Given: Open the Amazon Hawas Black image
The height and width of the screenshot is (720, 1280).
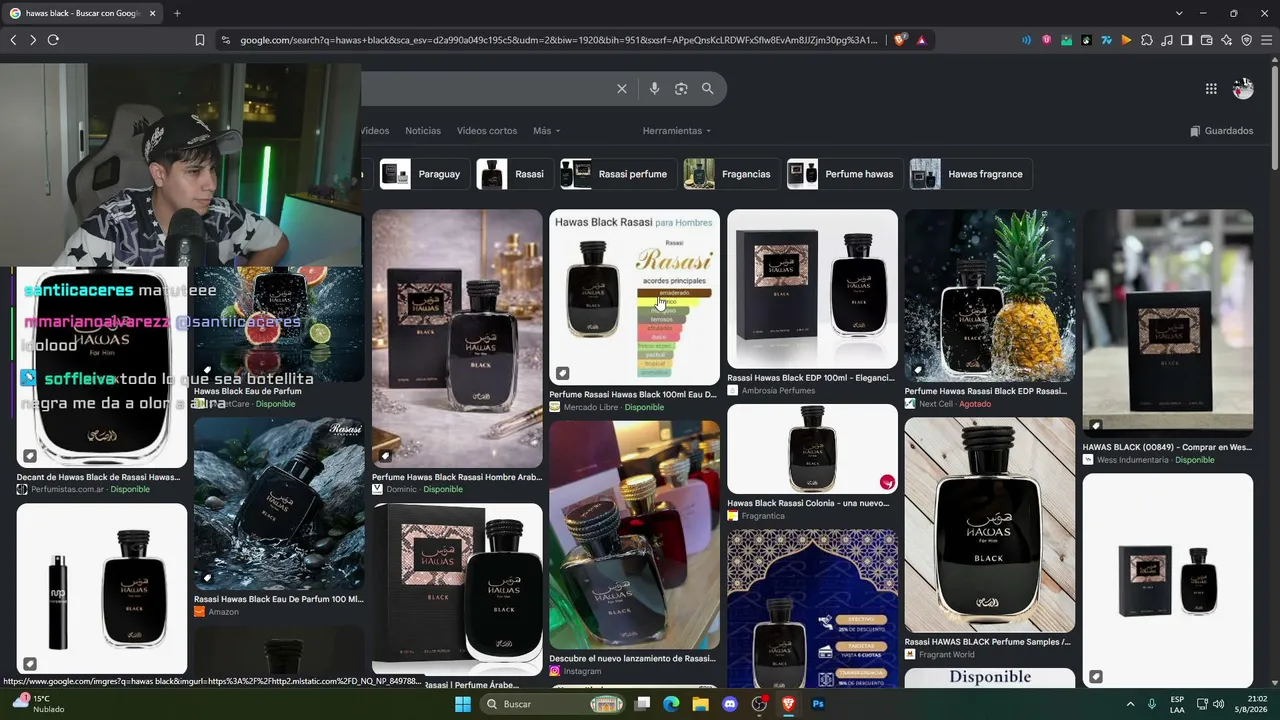Looking at the screenshot, I should tap(279, 503).
